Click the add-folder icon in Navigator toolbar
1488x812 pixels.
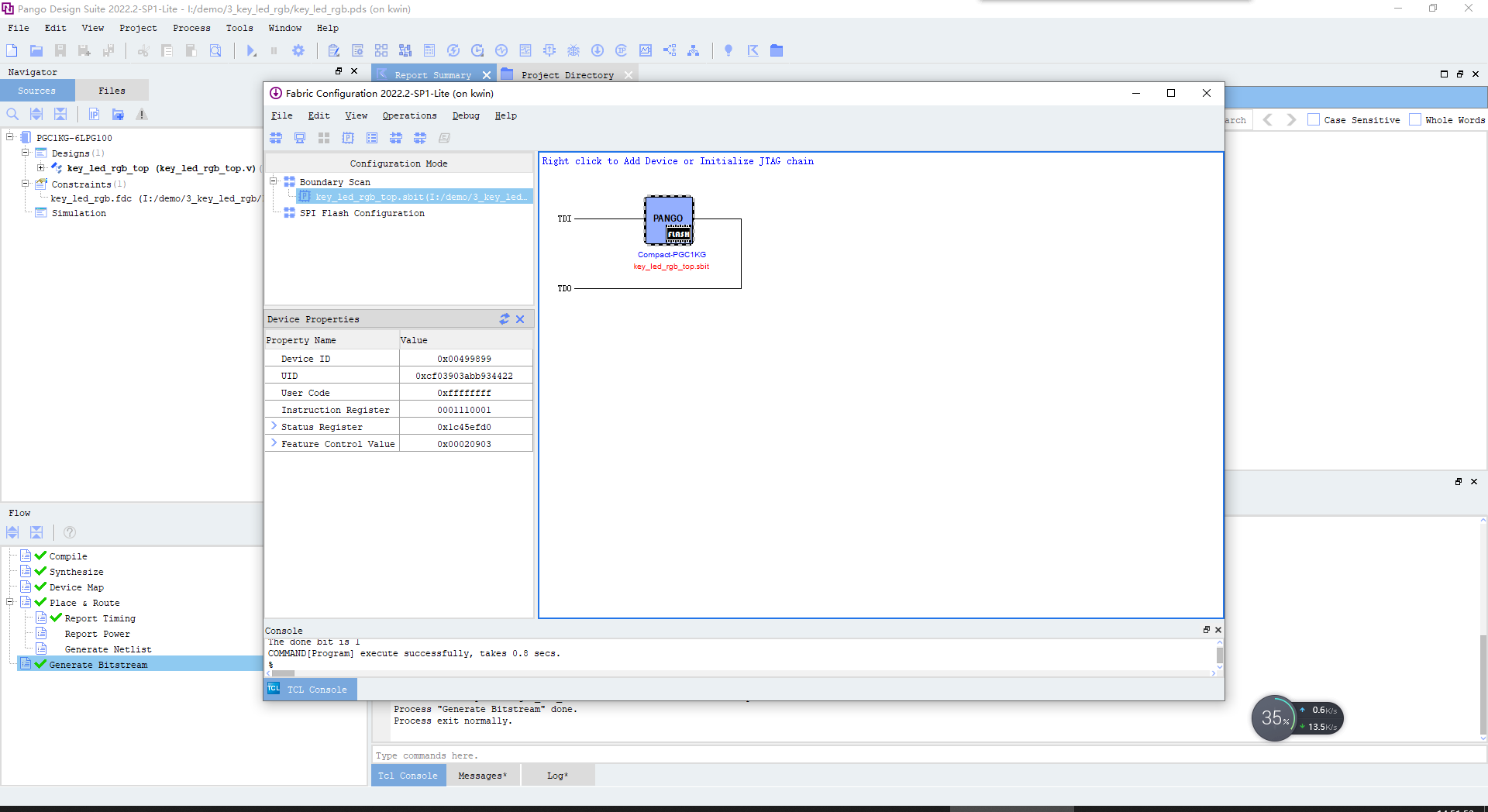coord(118,114)
